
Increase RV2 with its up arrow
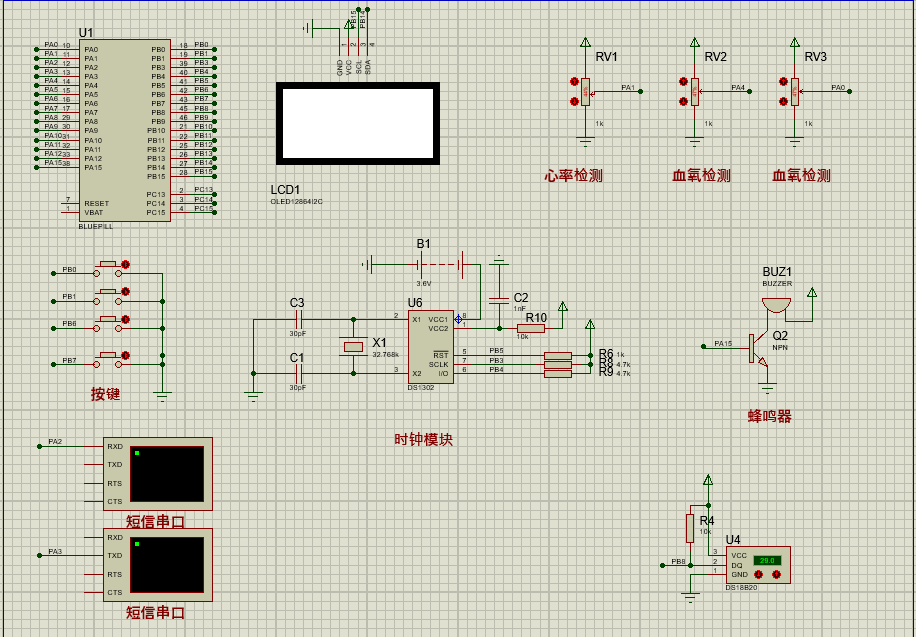683,82
